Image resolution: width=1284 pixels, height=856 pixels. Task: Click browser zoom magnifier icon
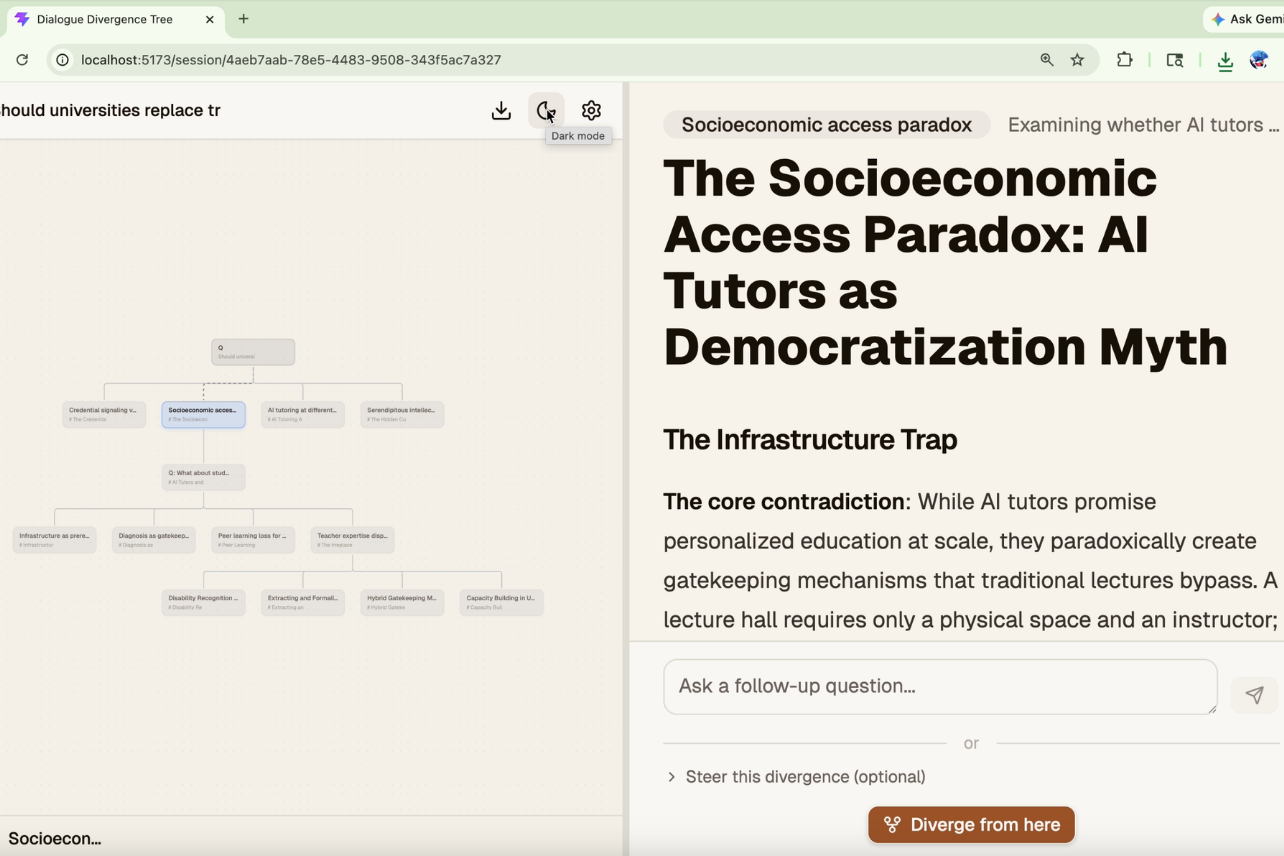pos(1047,60)
